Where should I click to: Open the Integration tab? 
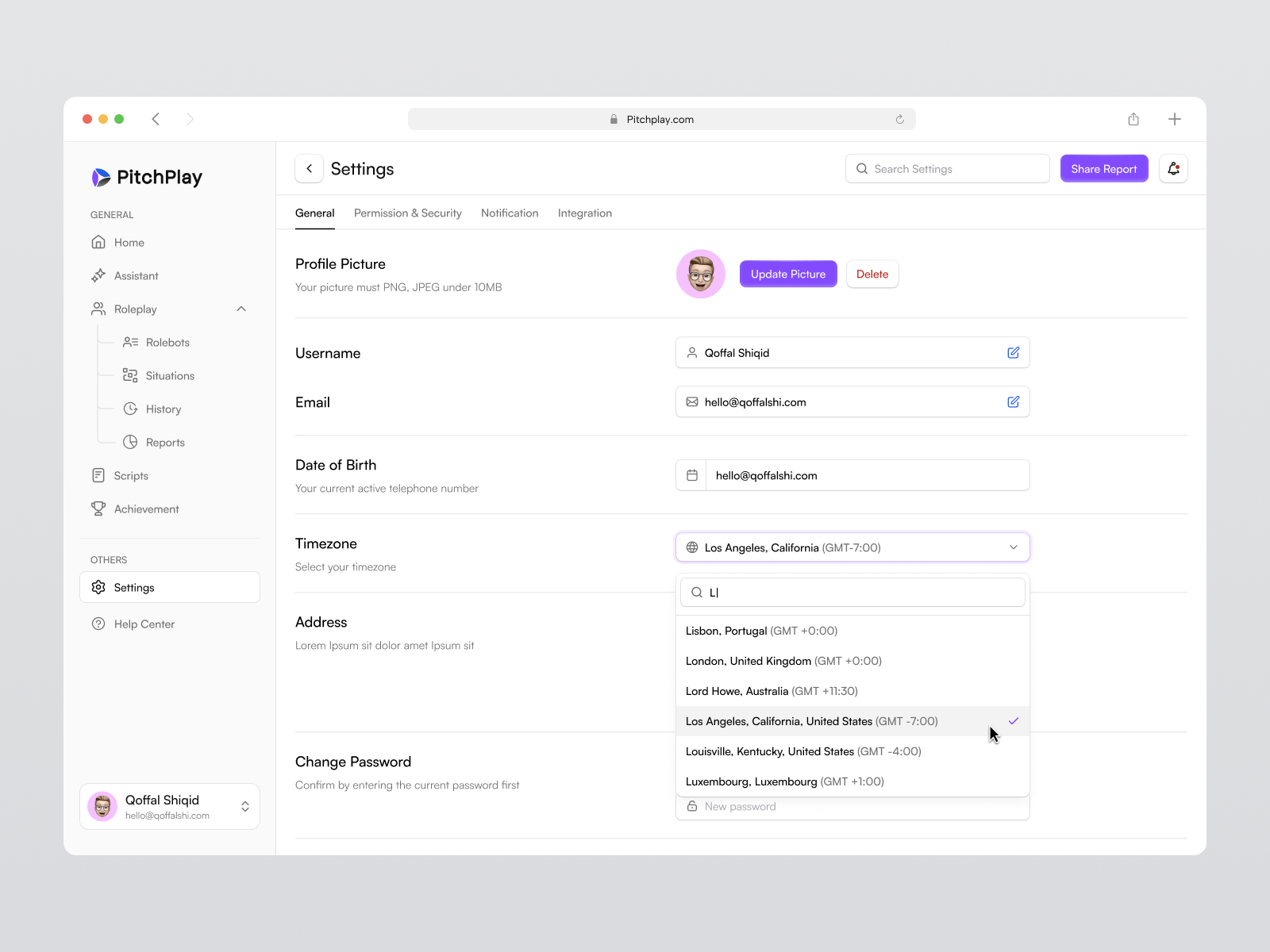point(584,213)
